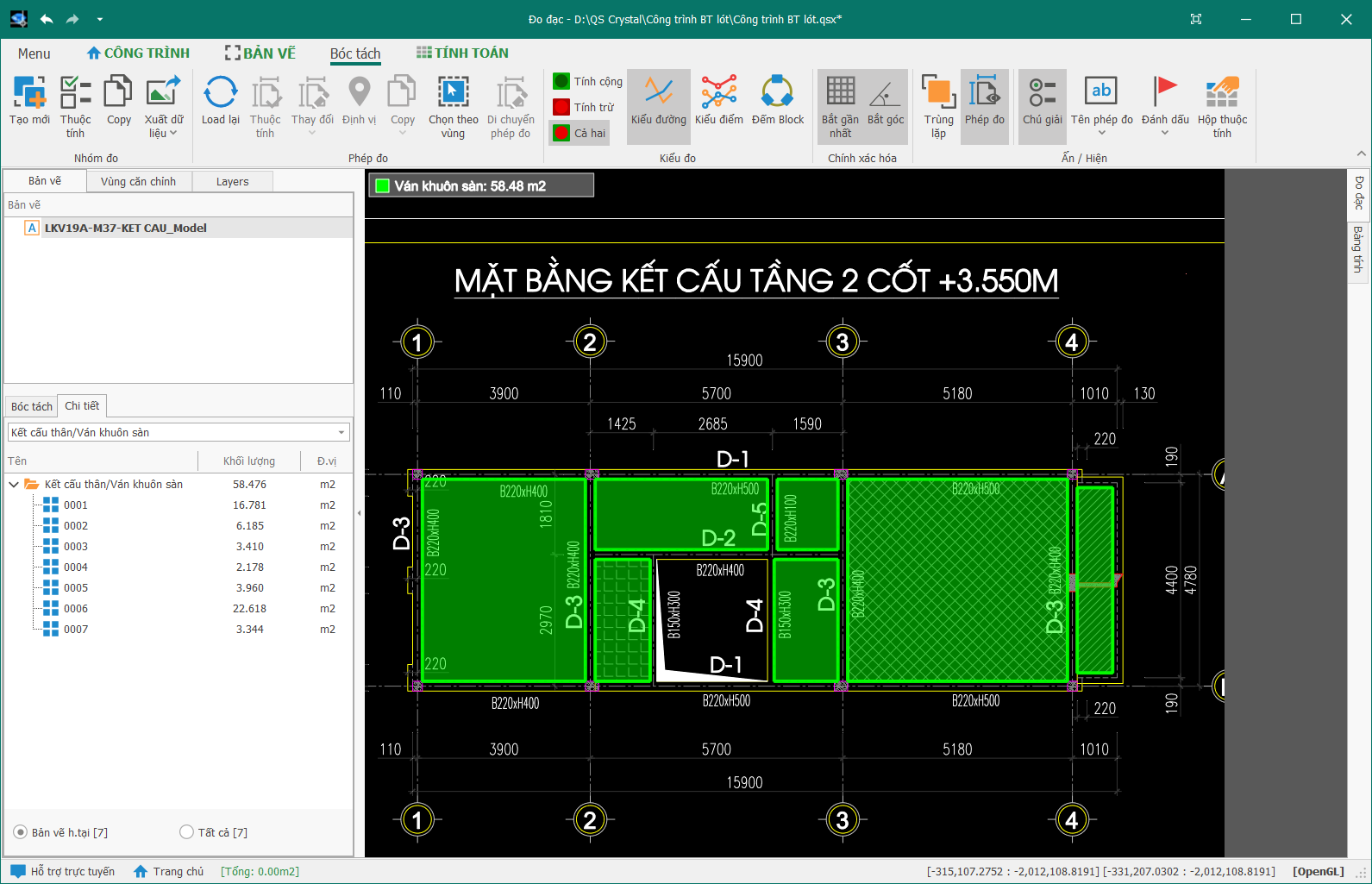Screen dimensions: 1372x884
Task: Select the Bản vẽ h.tại [7] radio button
Action: click(21, 832)
